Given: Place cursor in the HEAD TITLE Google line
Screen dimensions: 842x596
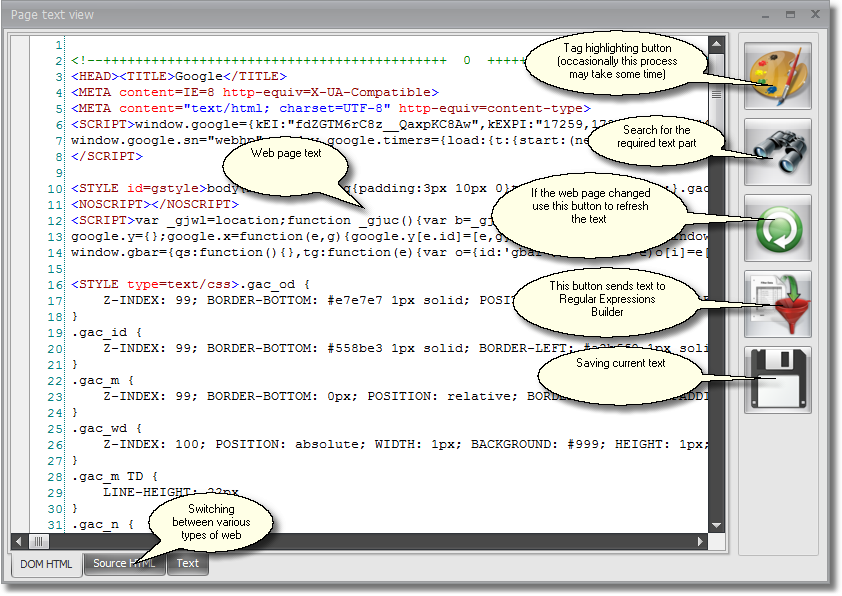Looking at the screenshot, I should click(178, 76).
